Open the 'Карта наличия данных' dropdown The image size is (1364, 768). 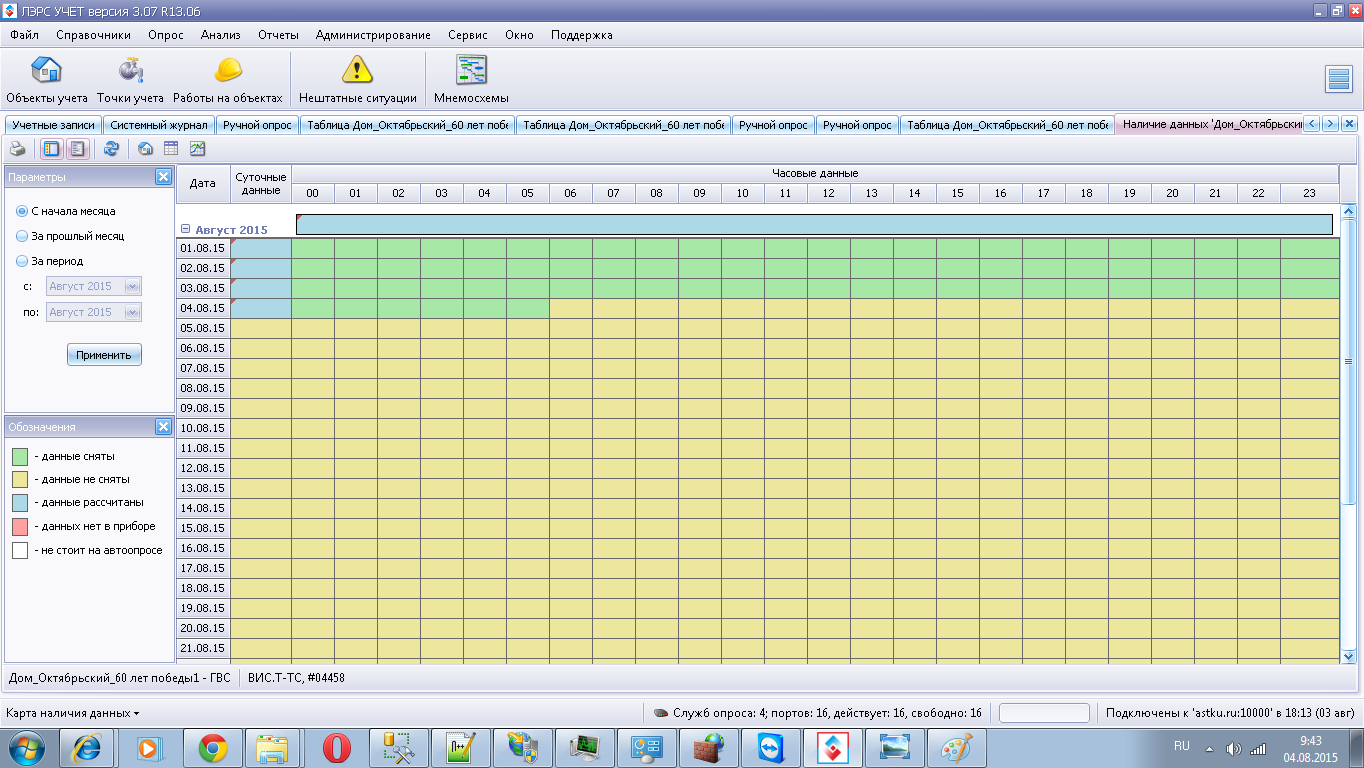pos(73,713)
